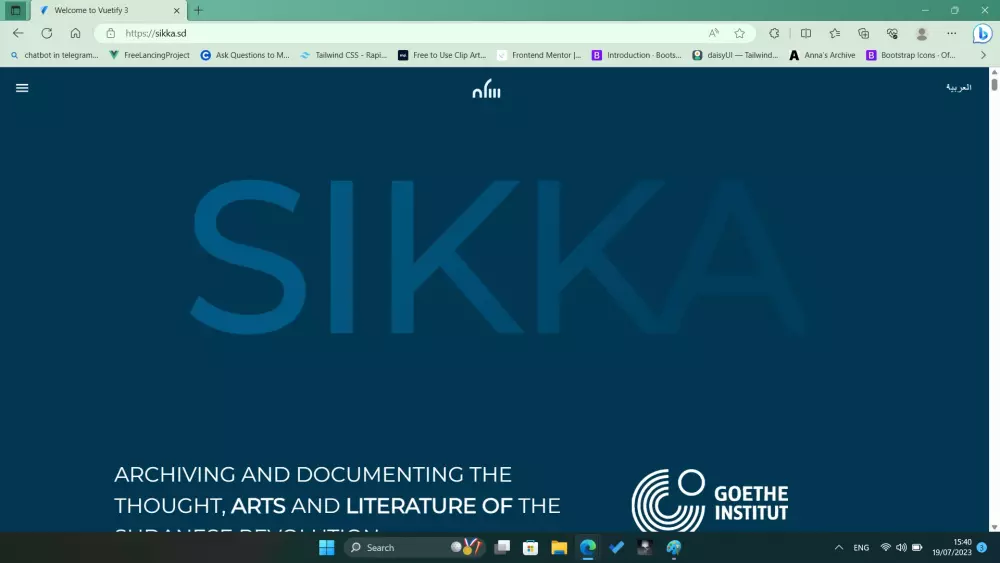Click the Sikka logo in header
This screenshot has width=1000, height=563.
pyautogui.click(x=487, y=89)
